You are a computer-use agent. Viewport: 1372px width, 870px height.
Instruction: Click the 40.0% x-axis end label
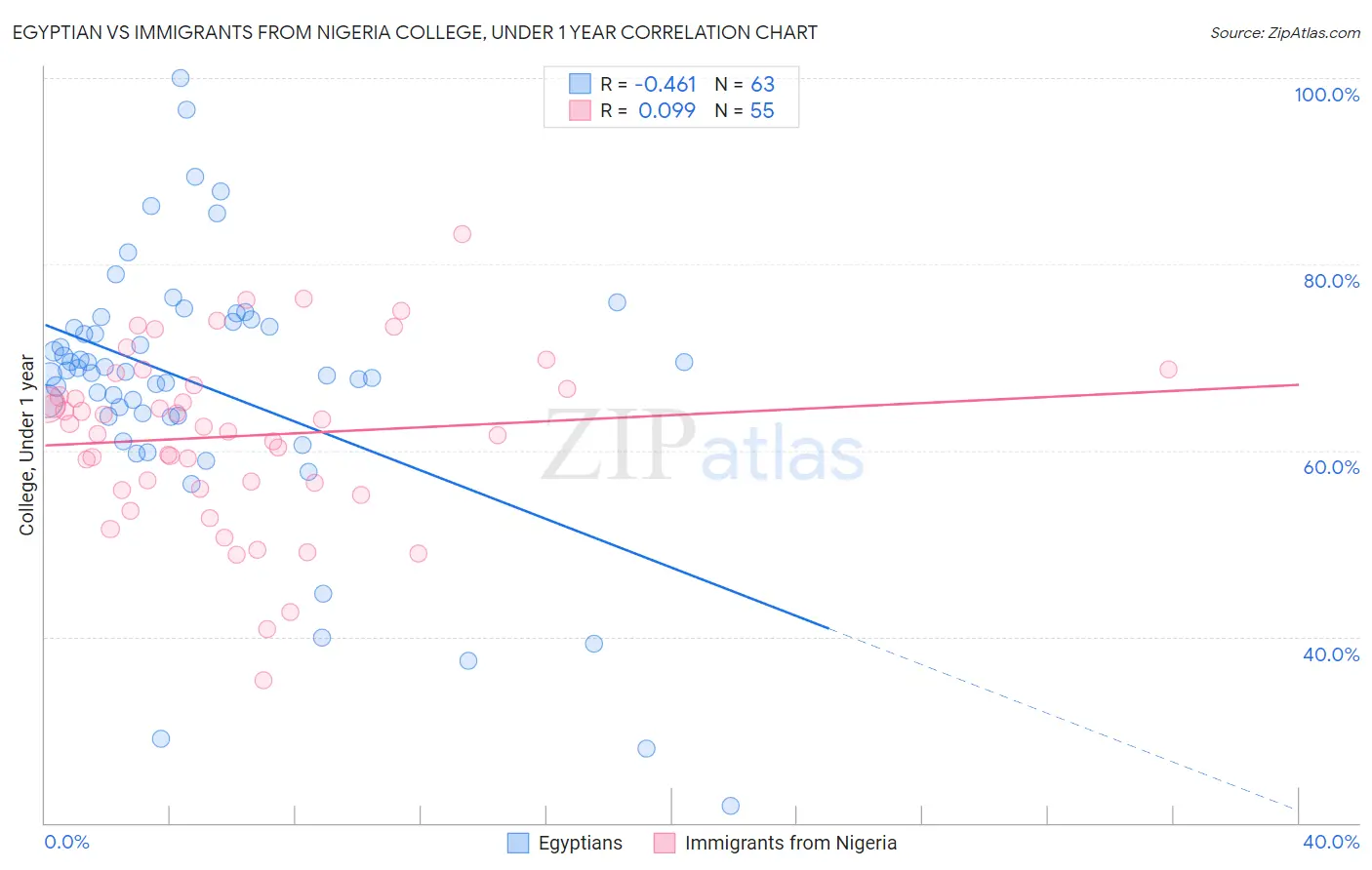click(x=1331, y=842)
